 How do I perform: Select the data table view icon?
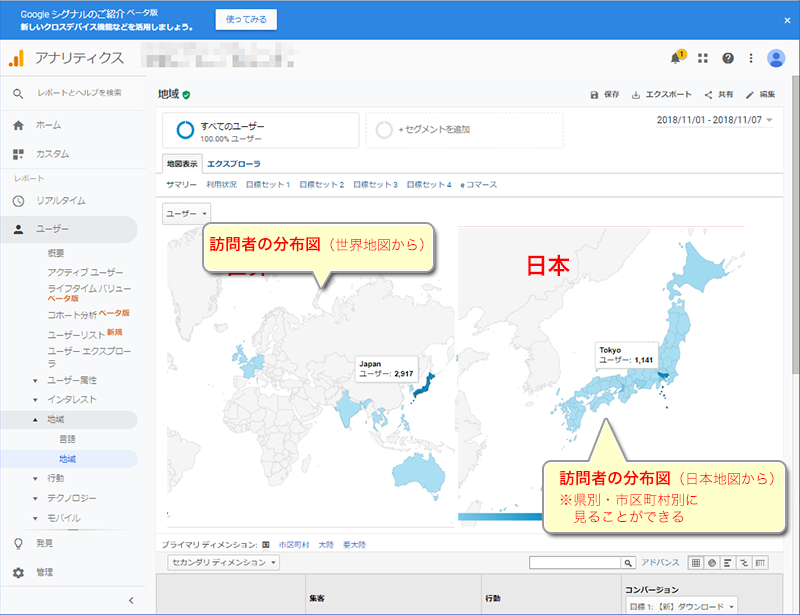[696, 563]
